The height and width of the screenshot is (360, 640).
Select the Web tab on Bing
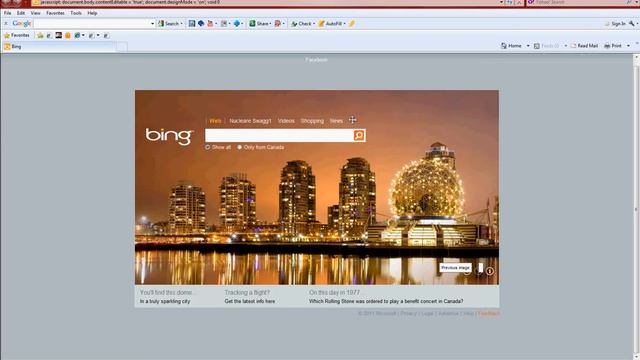point(215,121)
